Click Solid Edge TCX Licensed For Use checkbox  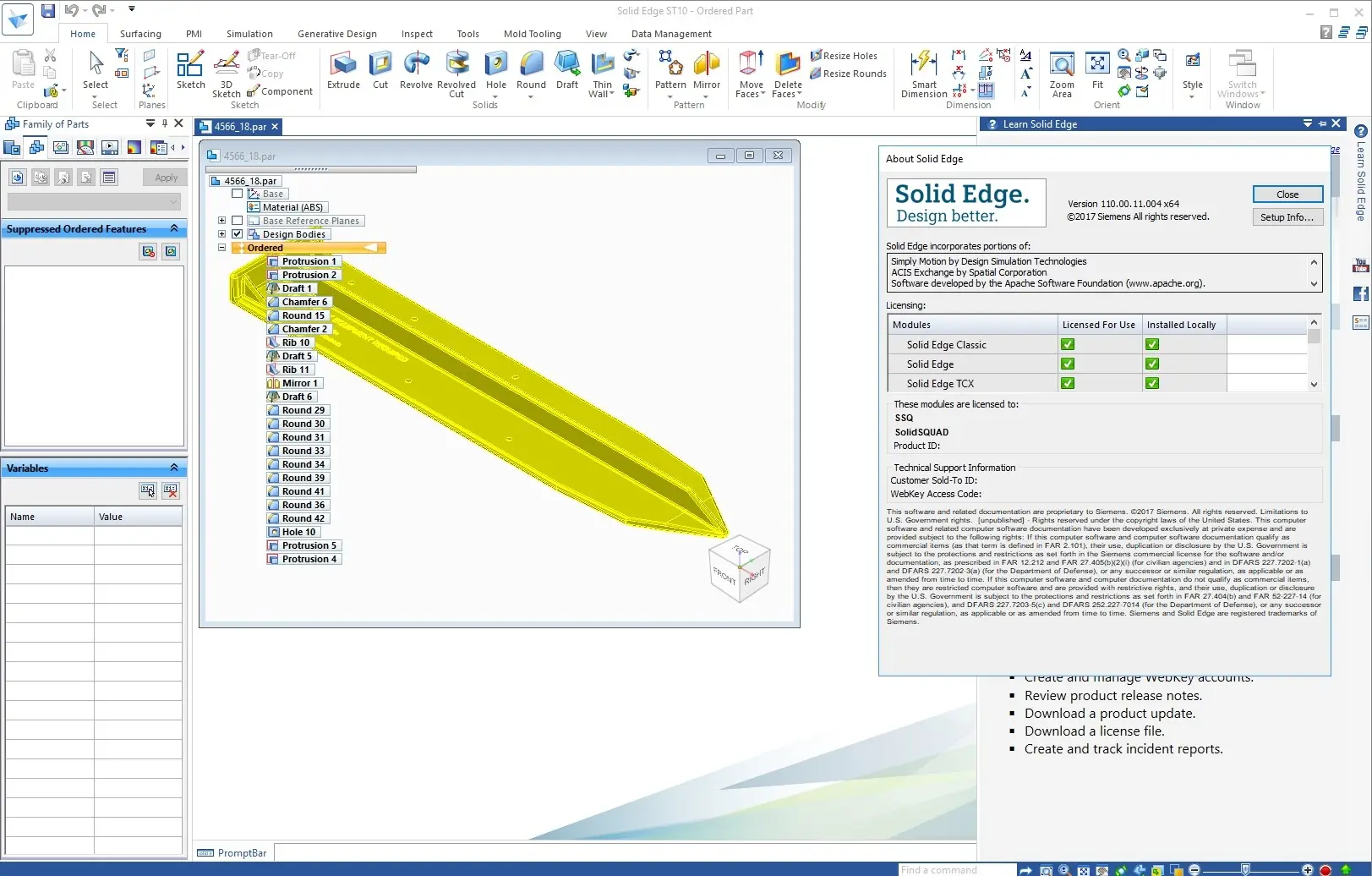(x=1068, y=383)
